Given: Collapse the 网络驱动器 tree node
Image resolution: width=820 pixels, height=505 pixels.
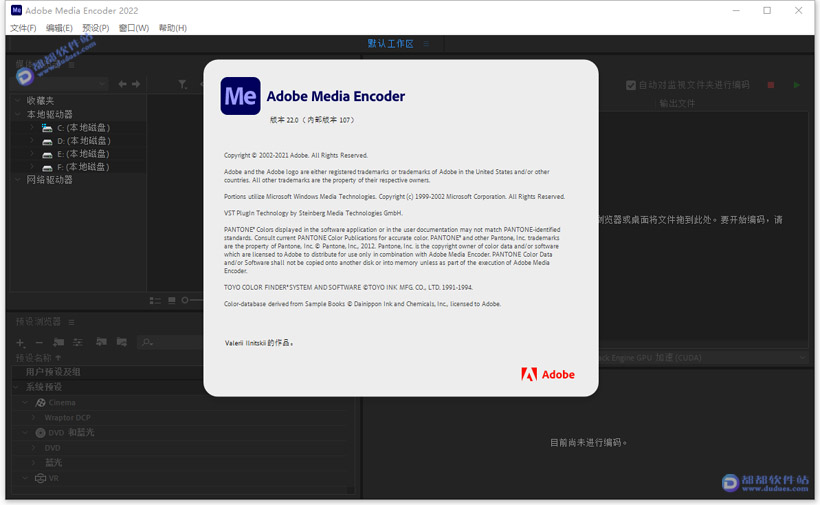Looking at the screenshot, I should (17, 180).
